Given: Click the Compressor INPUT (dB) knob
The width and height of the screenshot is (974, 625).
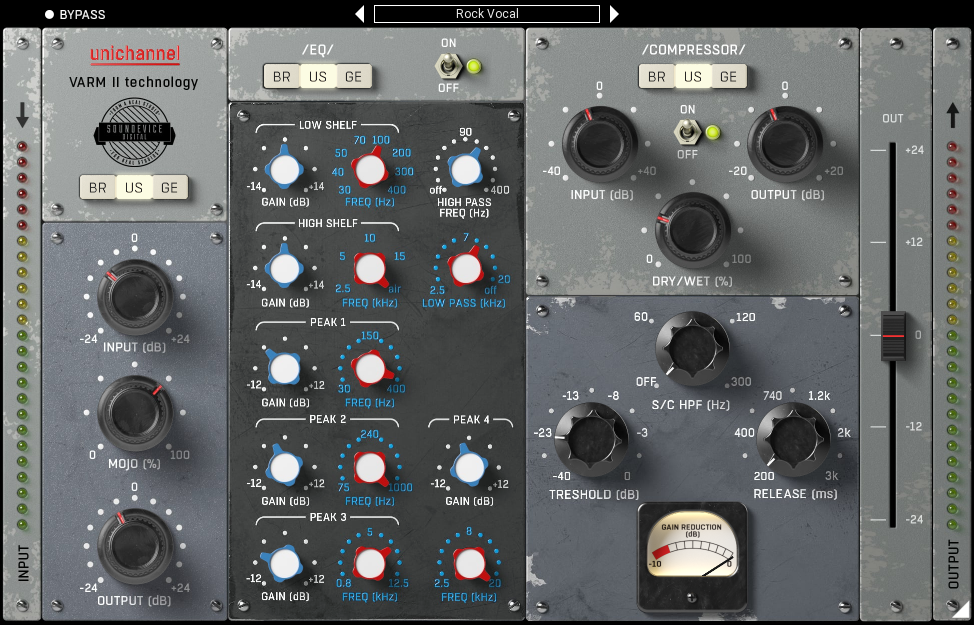Looking at the screenshot, I should (x=600, y=144).
